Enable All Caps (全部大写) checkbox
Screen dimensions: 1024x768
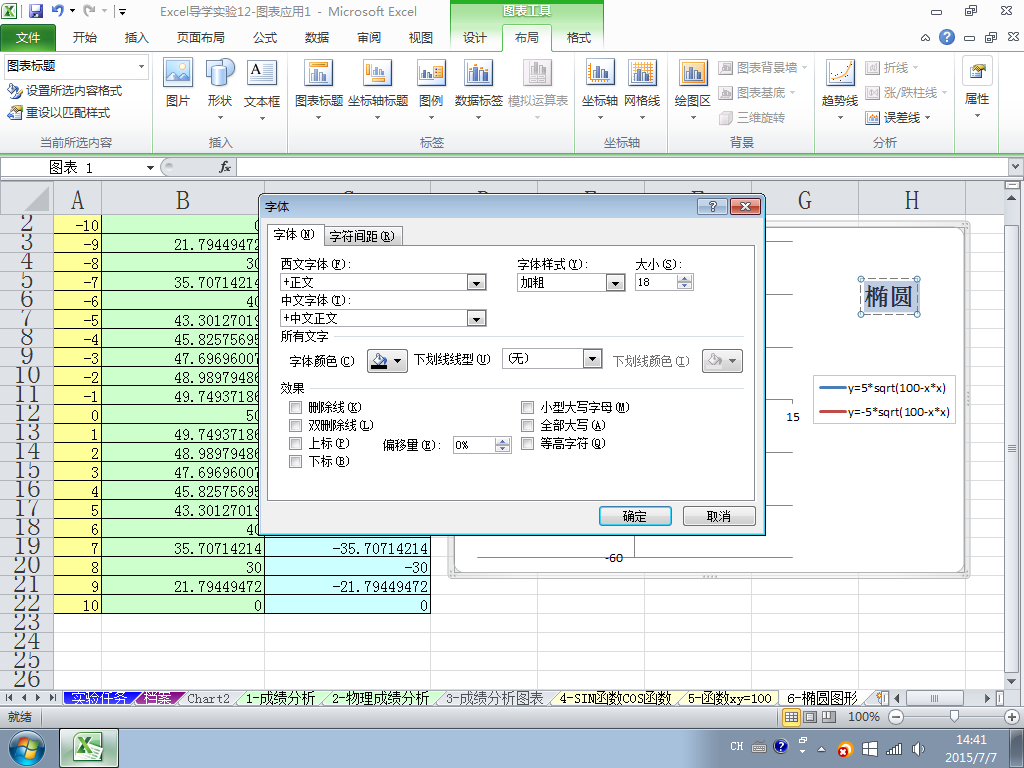[528, 426]
